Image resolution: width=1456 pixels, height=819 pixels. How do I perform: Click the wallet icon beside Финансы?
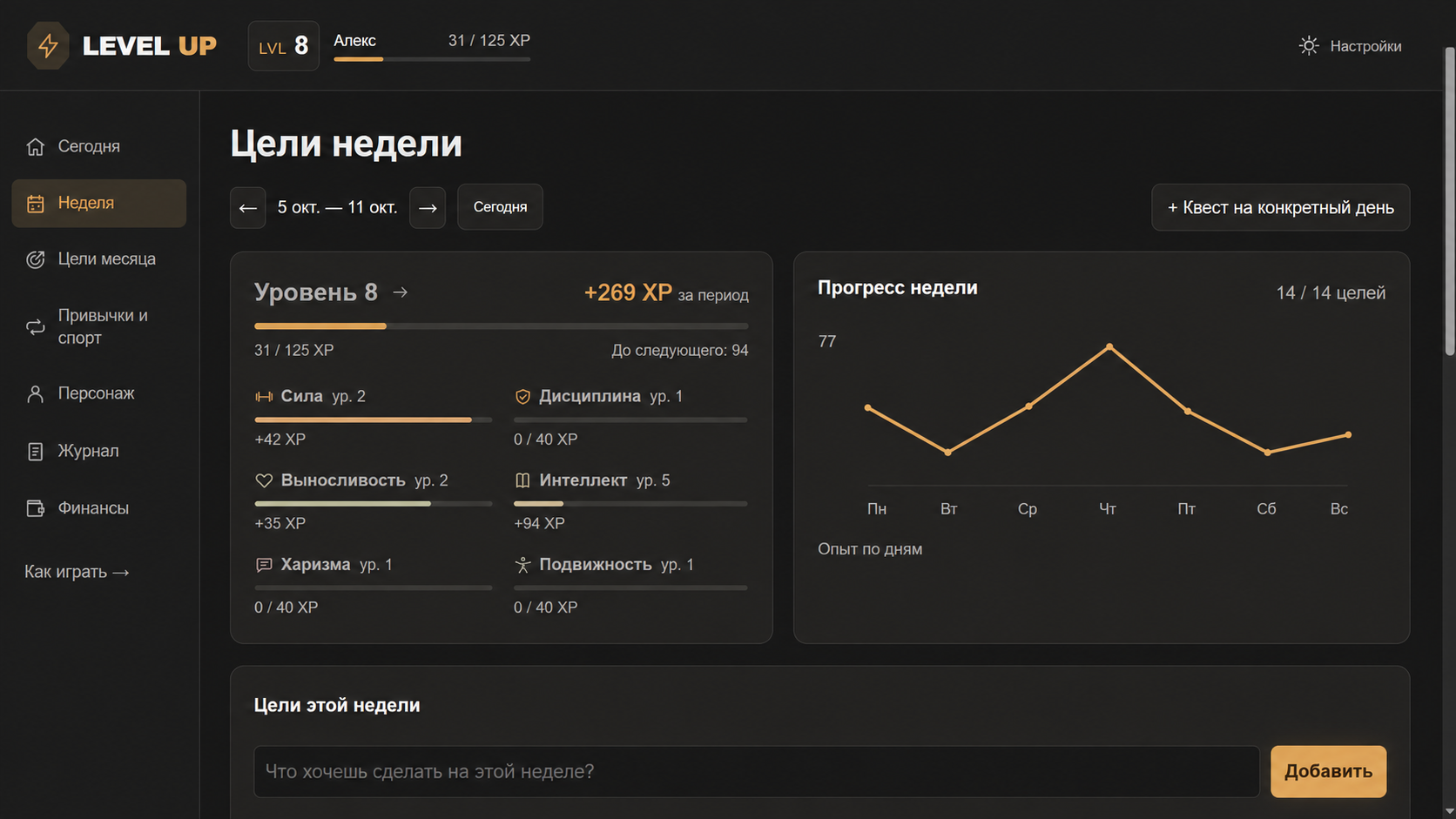[35, 508]
